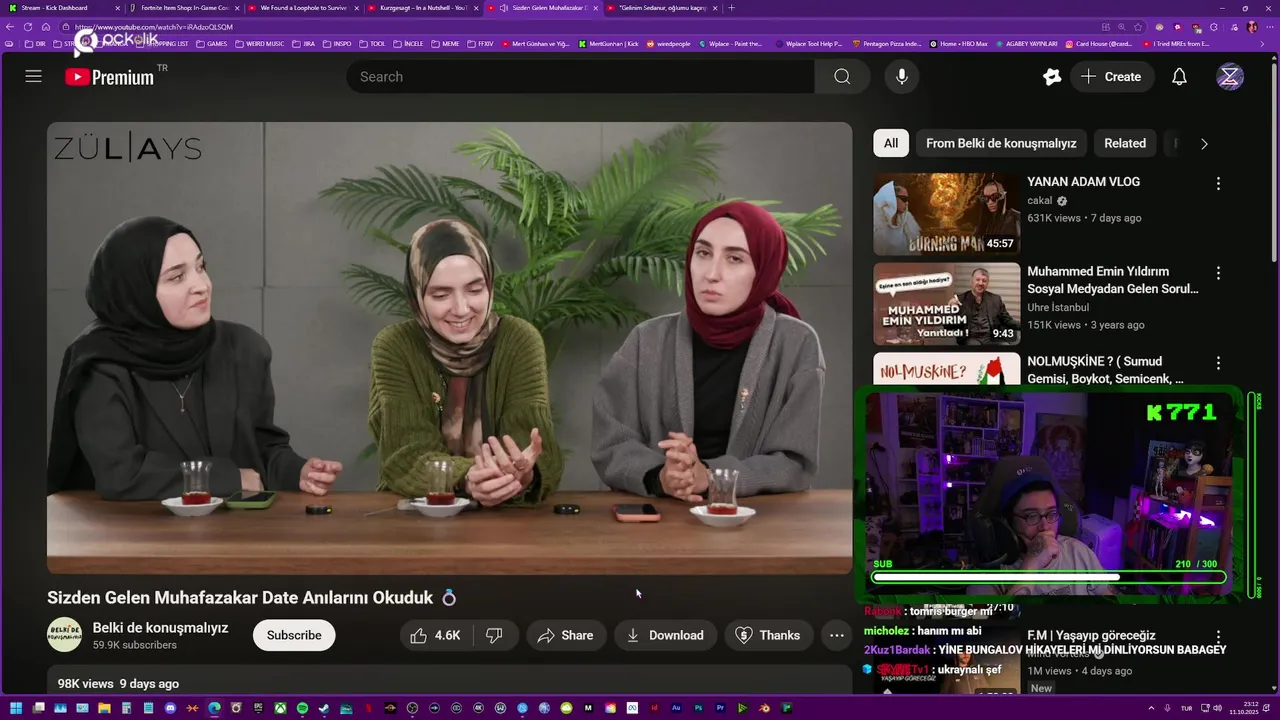Image resolution: width=1280 pixels, height=720 pixels.
Task: Open GAMES bookmarks folder
Action: 212,44
